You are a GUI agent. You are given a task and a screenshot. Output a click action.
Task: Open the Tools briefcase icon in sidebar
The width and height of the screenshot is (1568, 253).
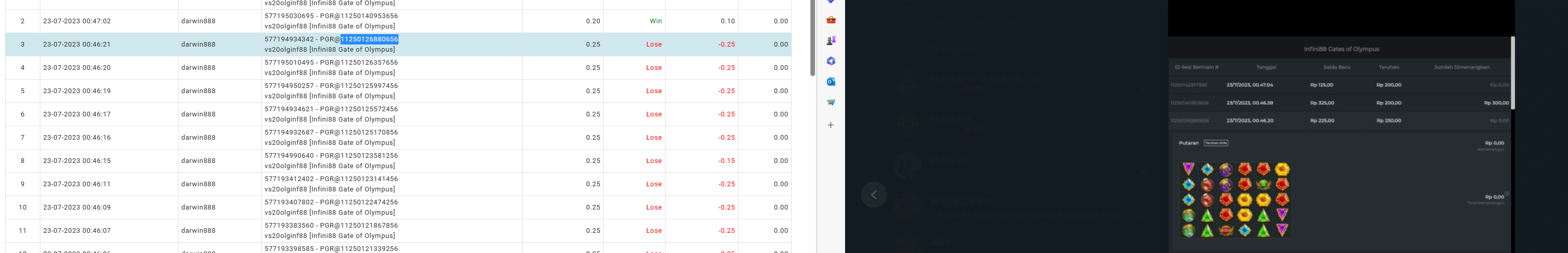point(831,20)
